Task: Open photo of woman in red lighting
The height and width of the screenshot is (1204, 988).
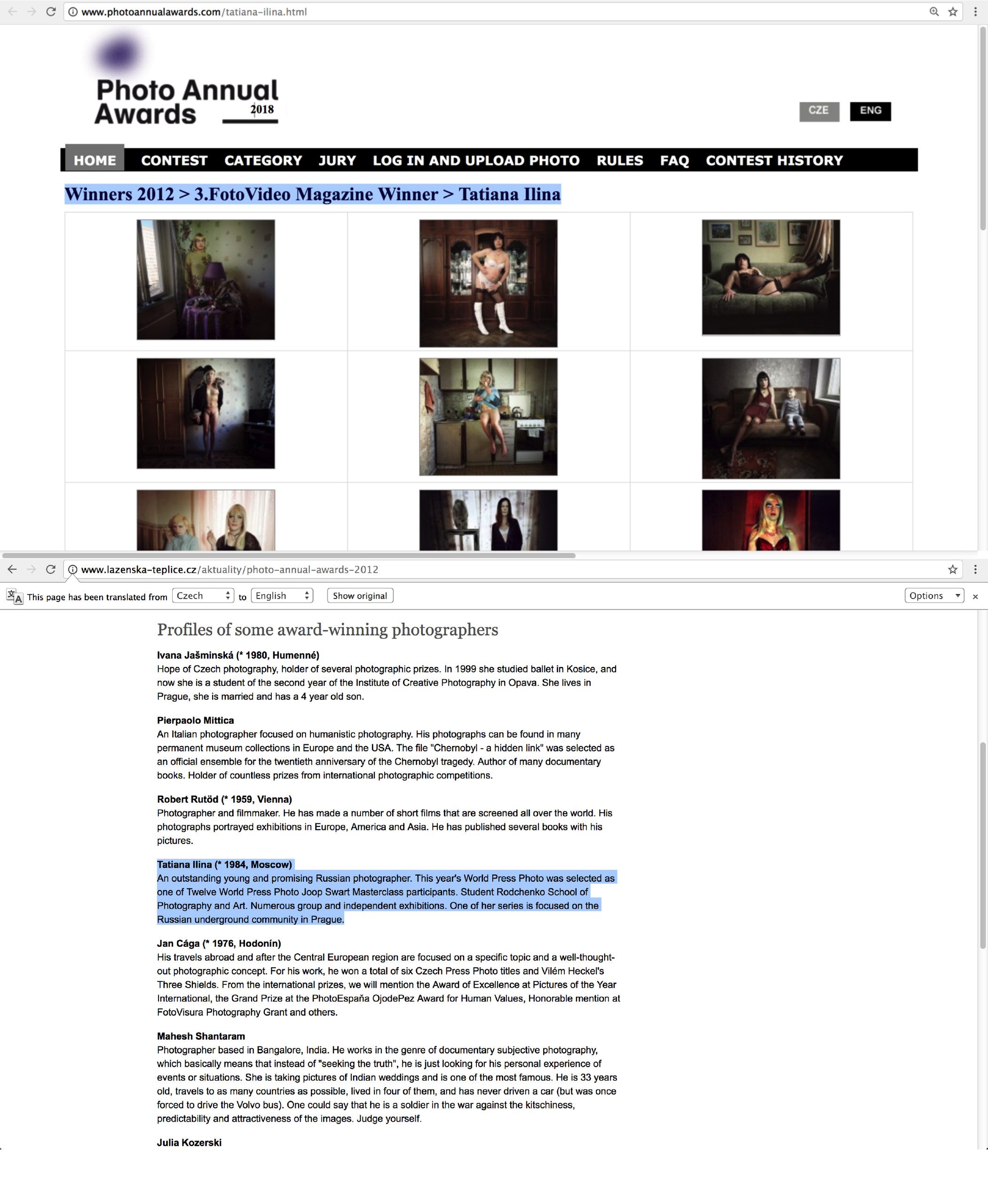Action: click(x=771, y=520)
